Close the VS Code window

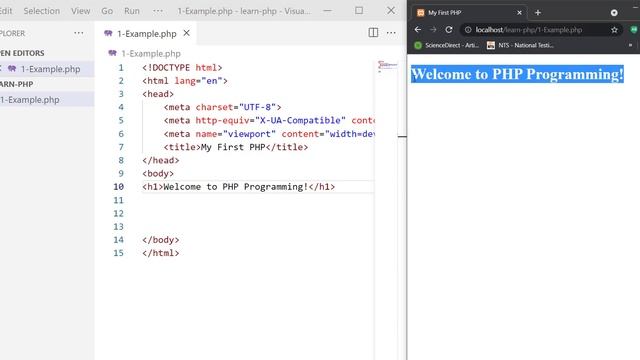391,11
